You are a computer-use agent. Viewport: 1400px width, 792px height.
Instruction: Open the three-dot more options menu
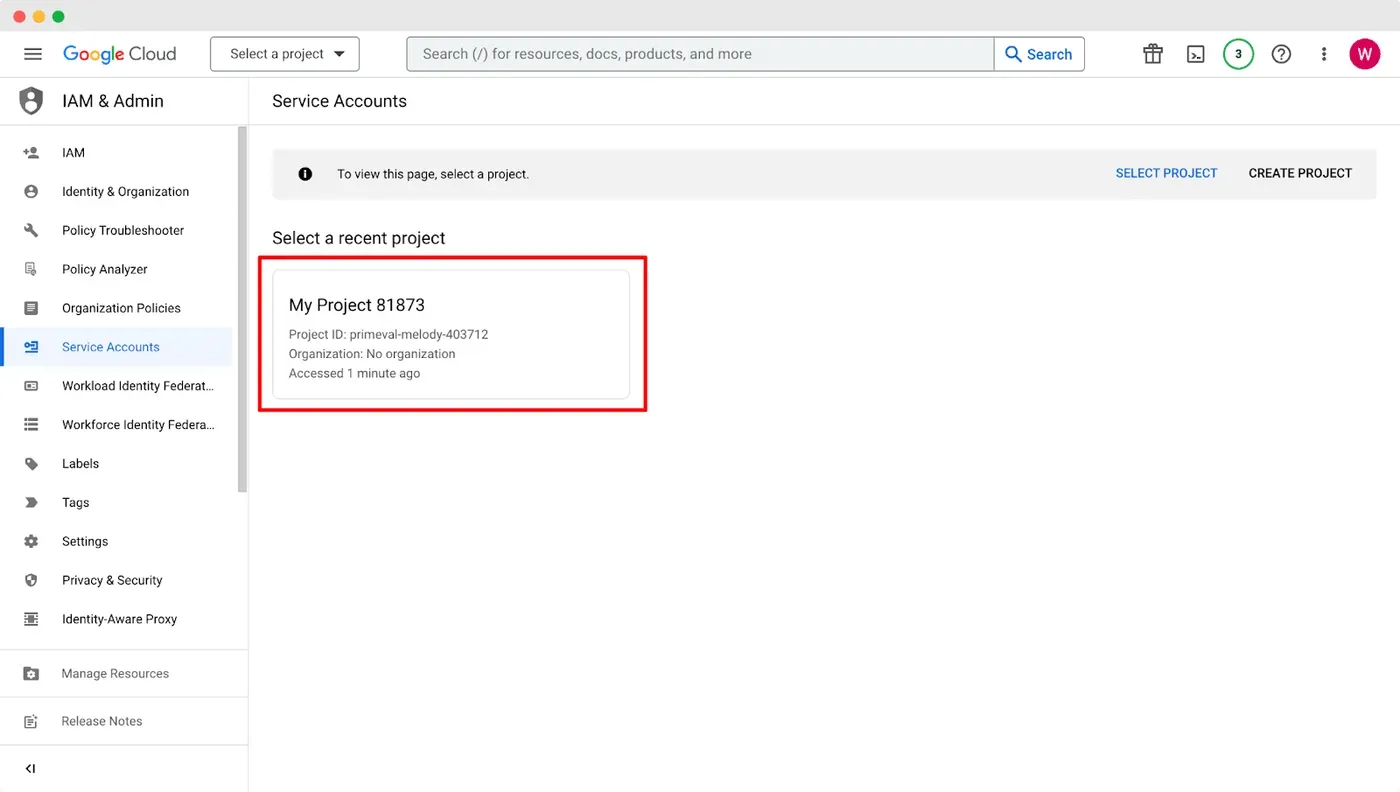click(1324, 54)
